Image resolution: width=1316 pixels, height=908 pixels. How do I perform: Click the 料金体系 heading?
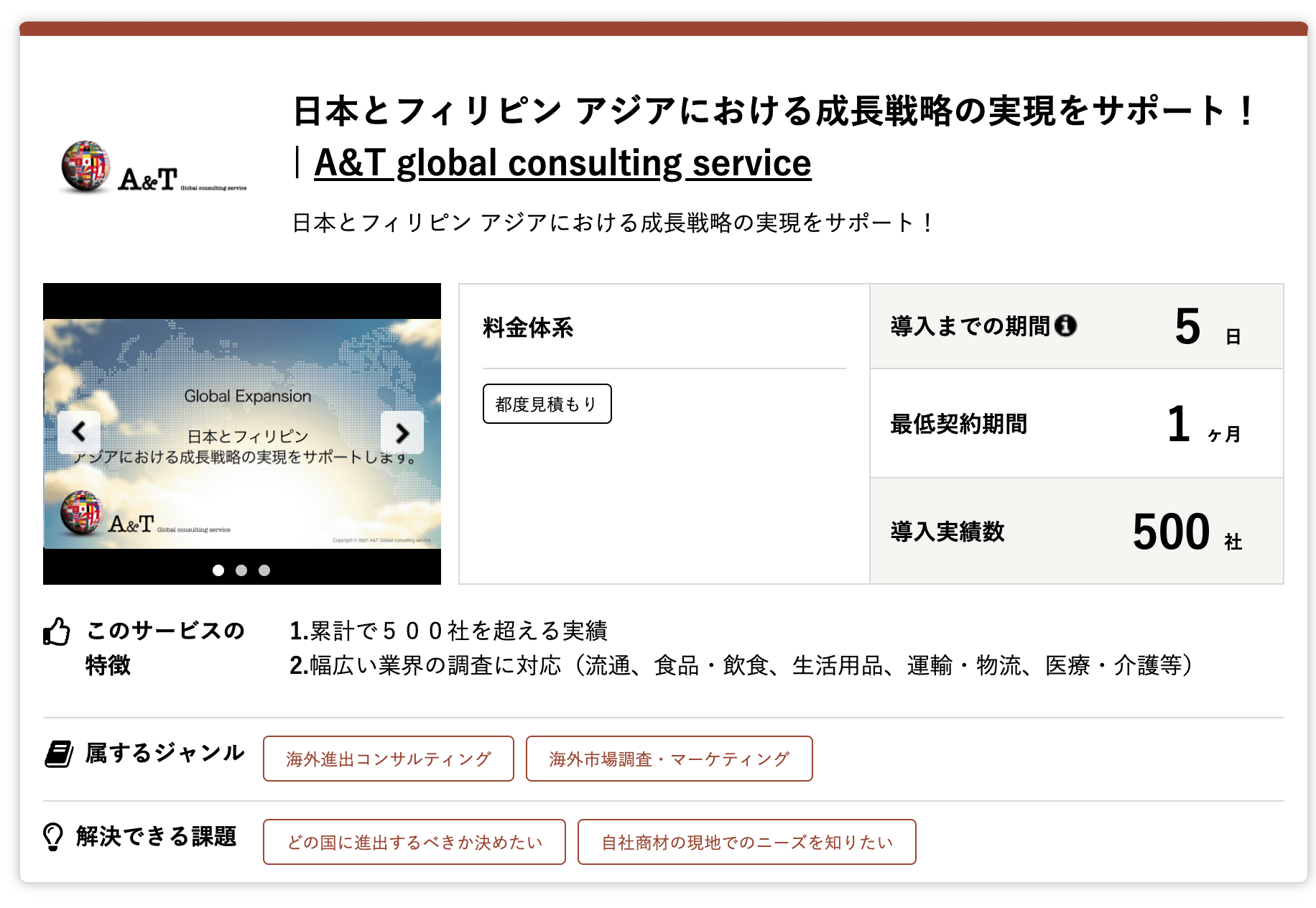(x=528, y=328)
